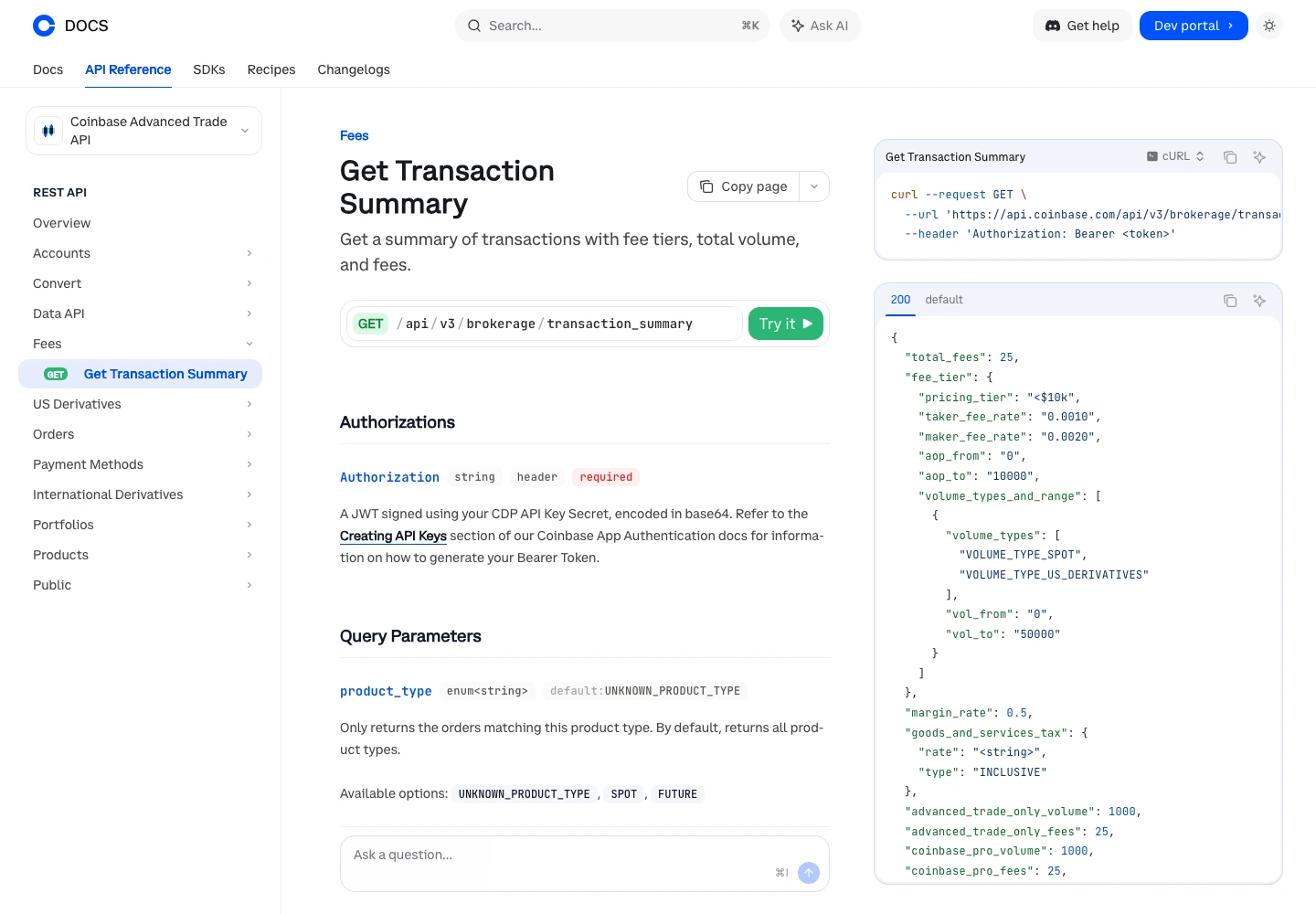Click the Fees breadcrumb link
The width and height of the screenshot is (1316, 914).
pyautogui.click(x=354, y=135)
